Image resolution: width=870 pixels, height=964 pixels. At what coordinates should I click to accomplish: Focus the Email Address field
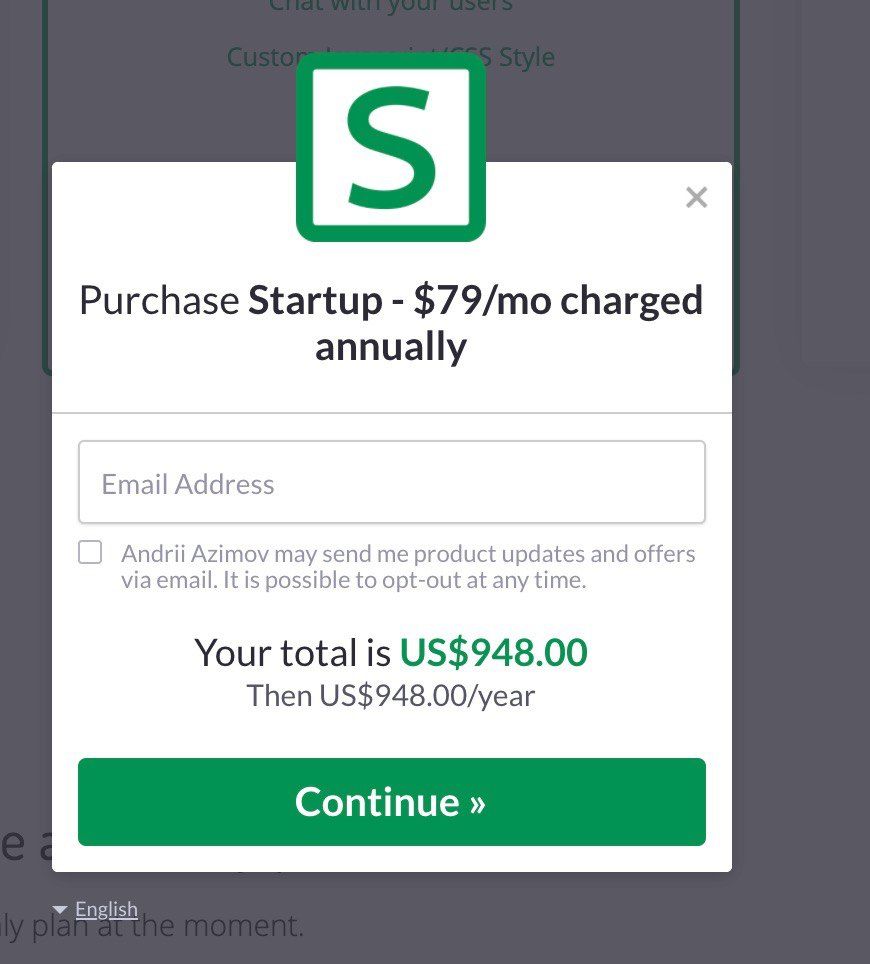392,482
